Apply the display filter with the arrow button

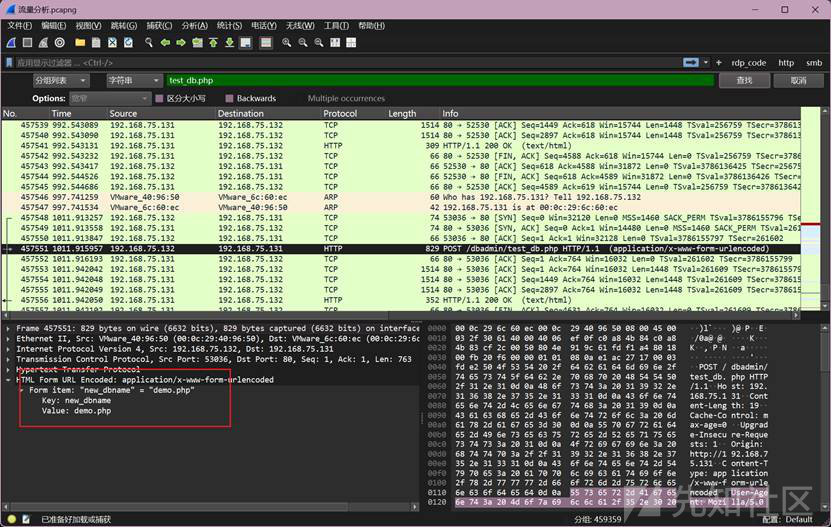(691, 63)
